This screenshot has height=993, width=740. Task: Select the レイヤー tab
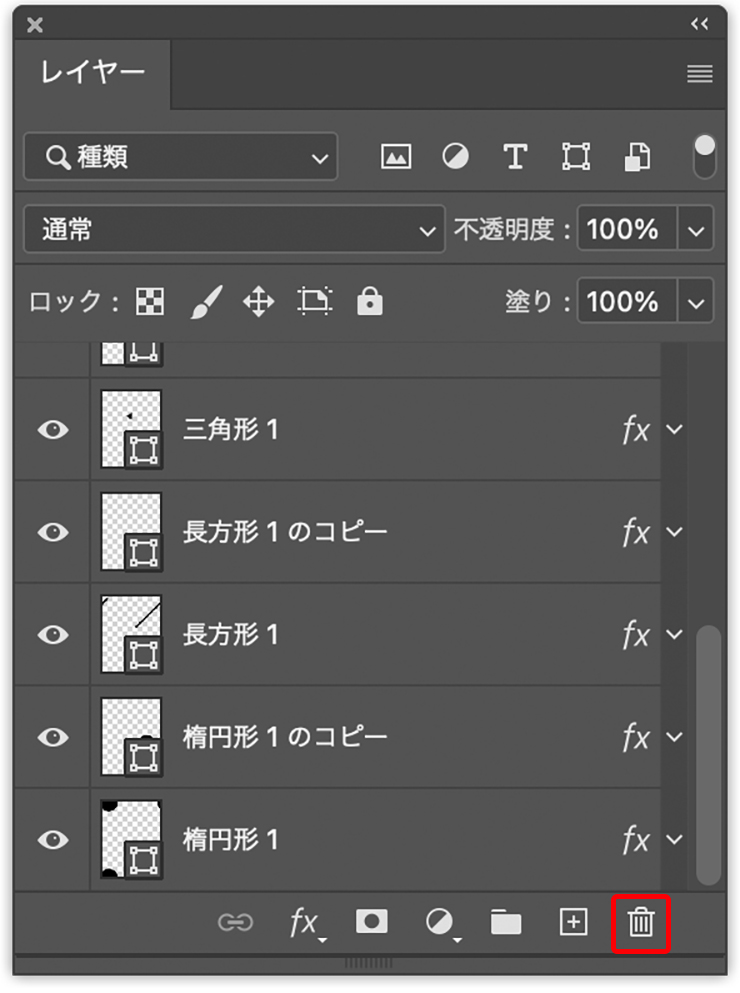click(92, 73)
